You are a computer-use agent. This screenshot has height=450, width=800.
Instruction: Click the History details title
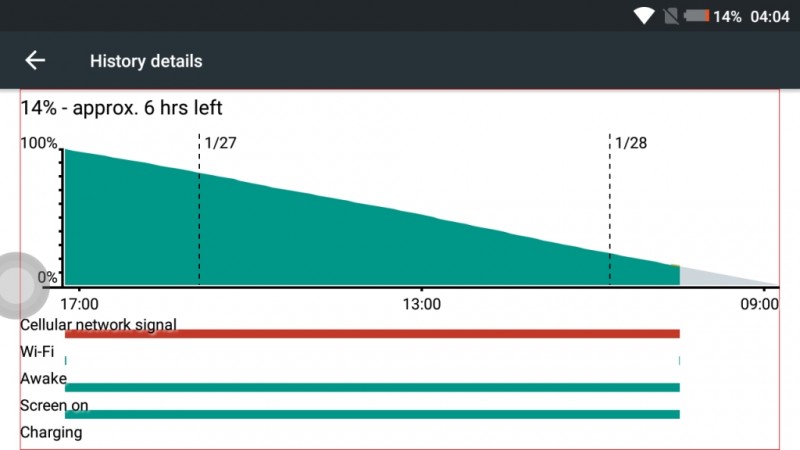tap(146, 61)
